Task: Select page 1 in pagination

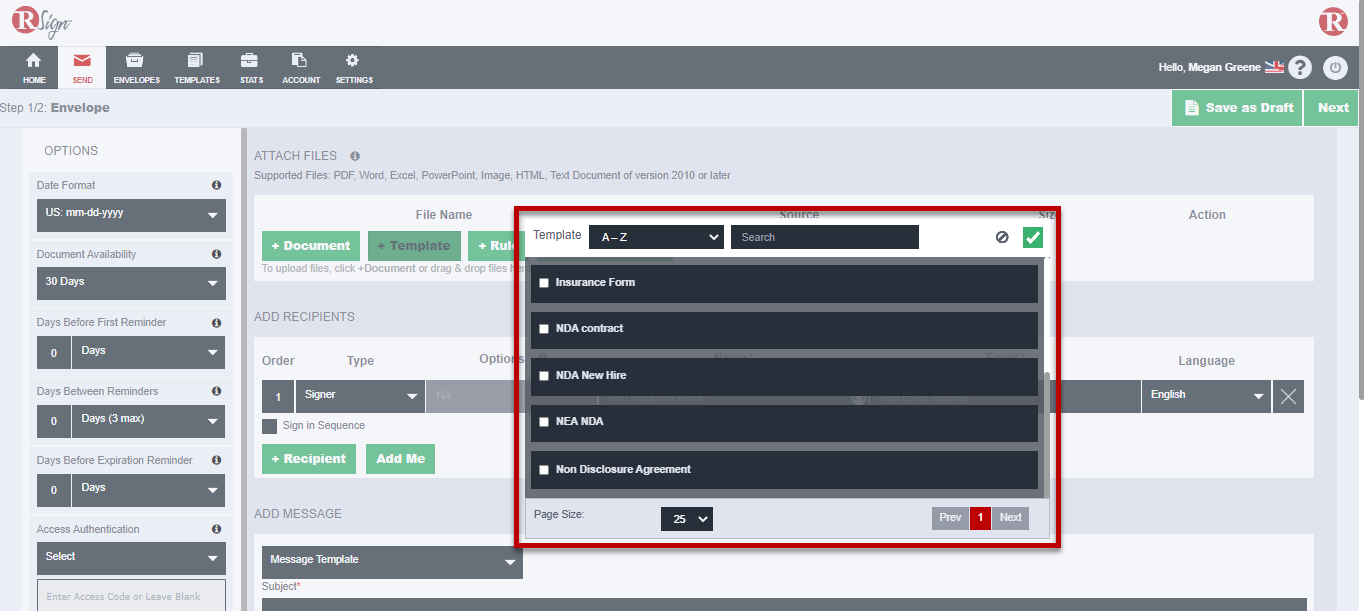Action: 980,518
